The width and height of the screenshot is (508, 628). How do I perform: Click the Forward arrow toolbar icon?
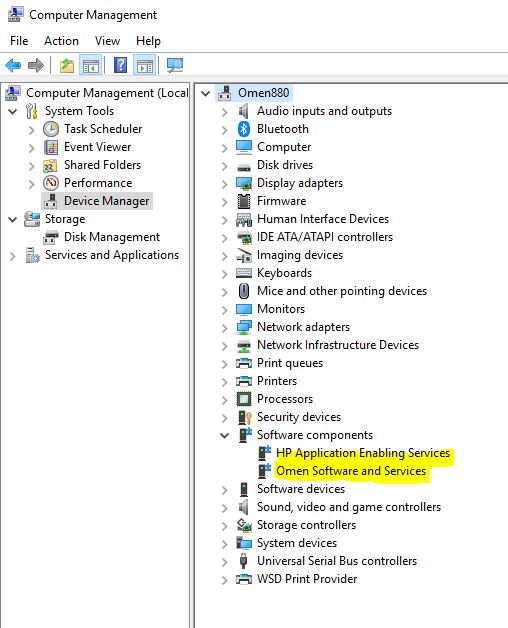35,65
